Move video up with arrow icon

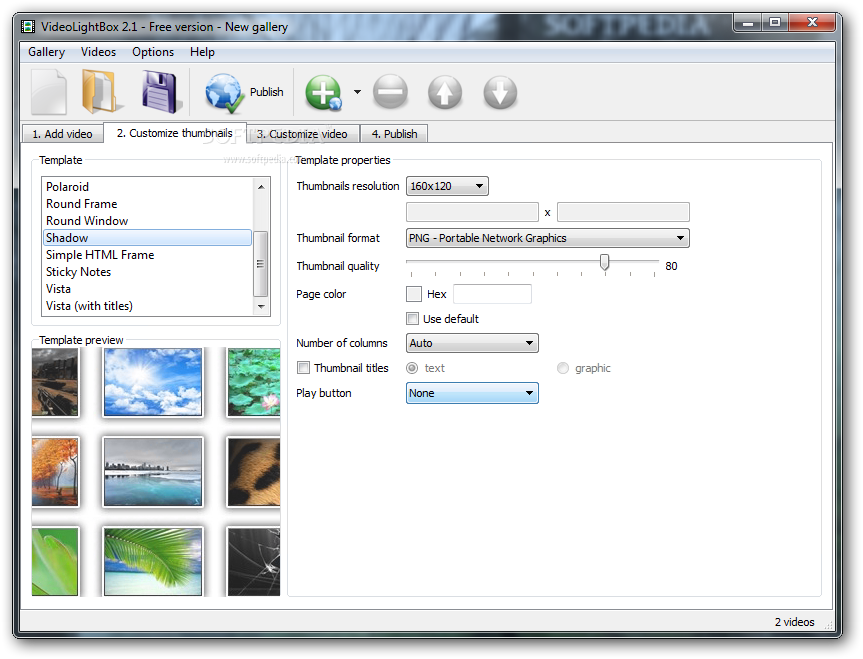pyautogui.click(x=445, y=92)
